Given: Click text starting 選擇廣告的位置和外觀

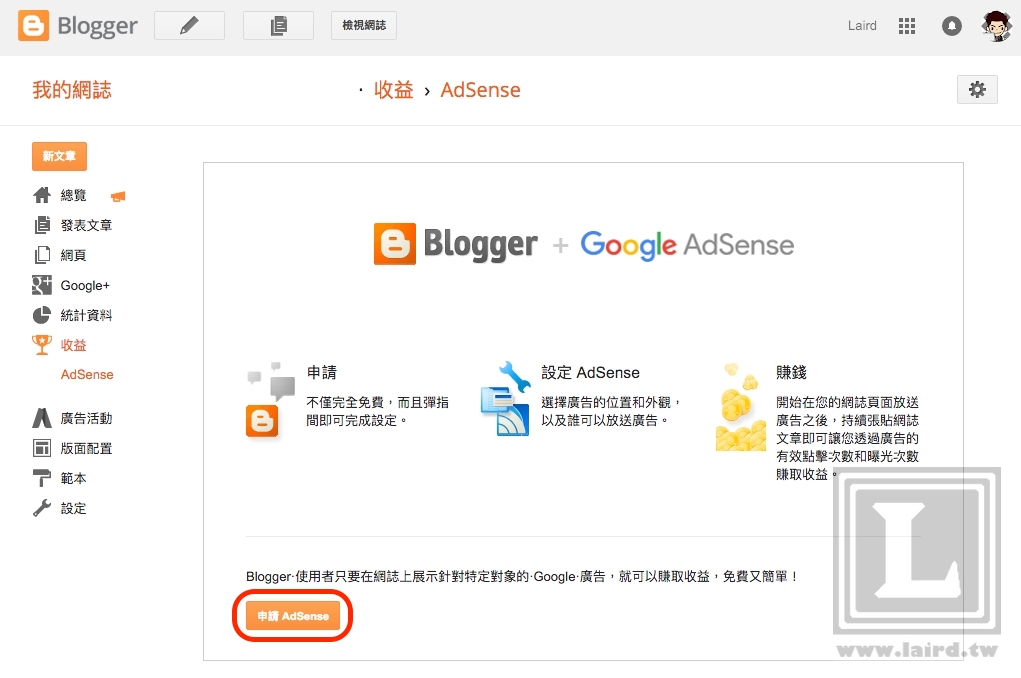Looking at the screenshot, I should [611, 412].
